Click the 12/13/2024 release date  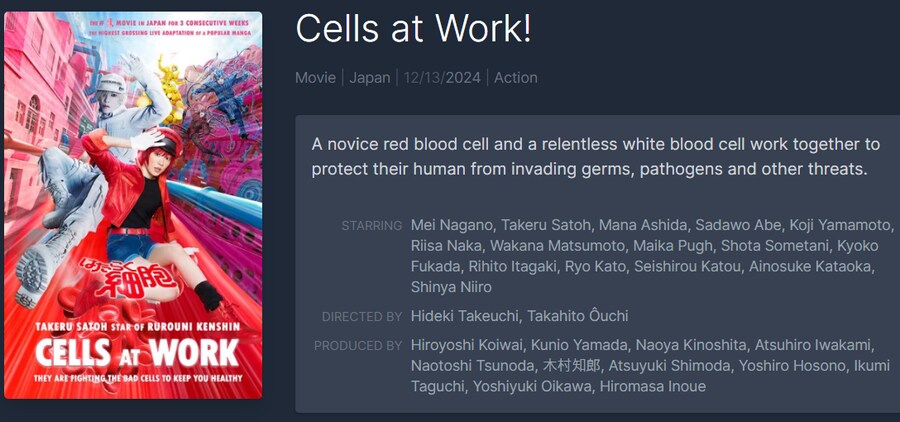(442, 78)
